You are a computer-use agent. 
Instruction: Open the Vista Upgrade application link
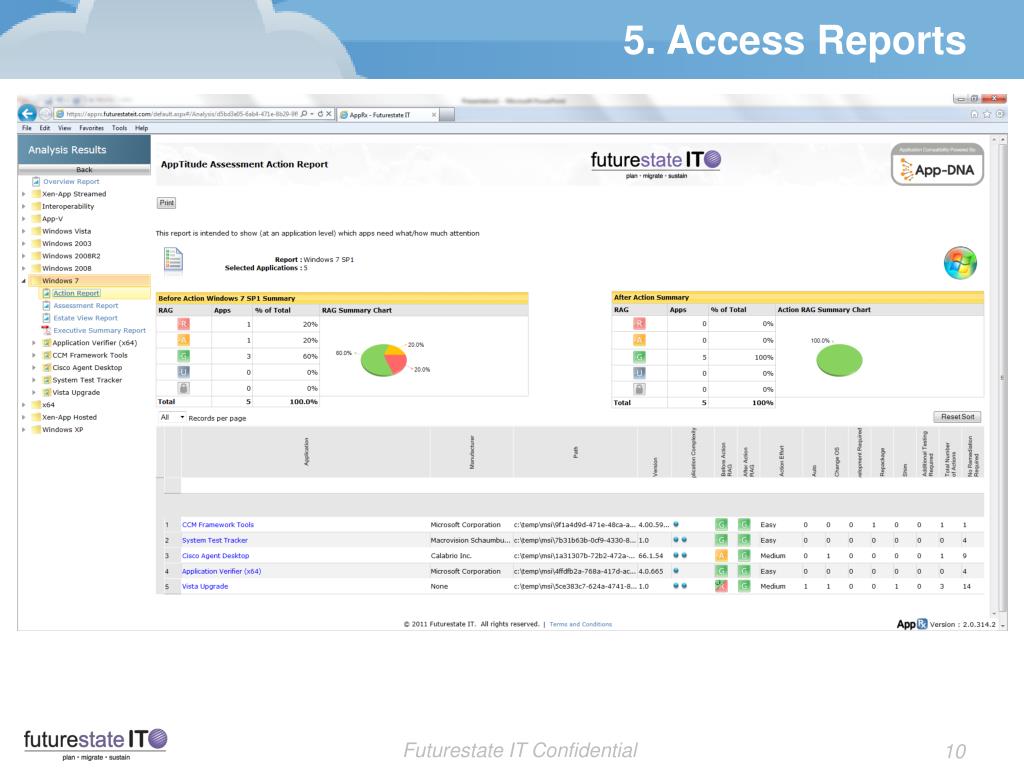point(205,586)
